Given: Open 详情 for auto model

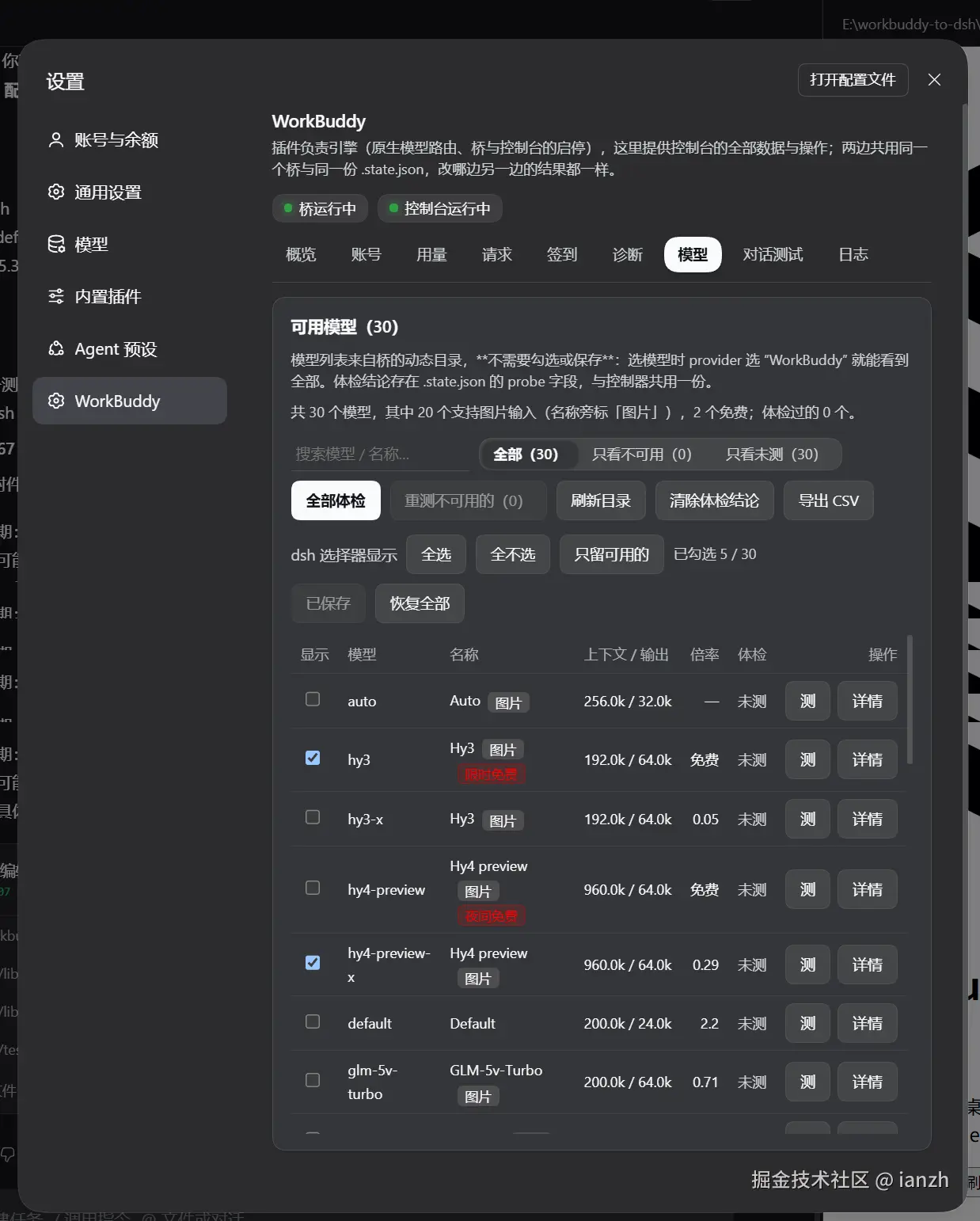Looking at the screenshot, I should 868,701.
